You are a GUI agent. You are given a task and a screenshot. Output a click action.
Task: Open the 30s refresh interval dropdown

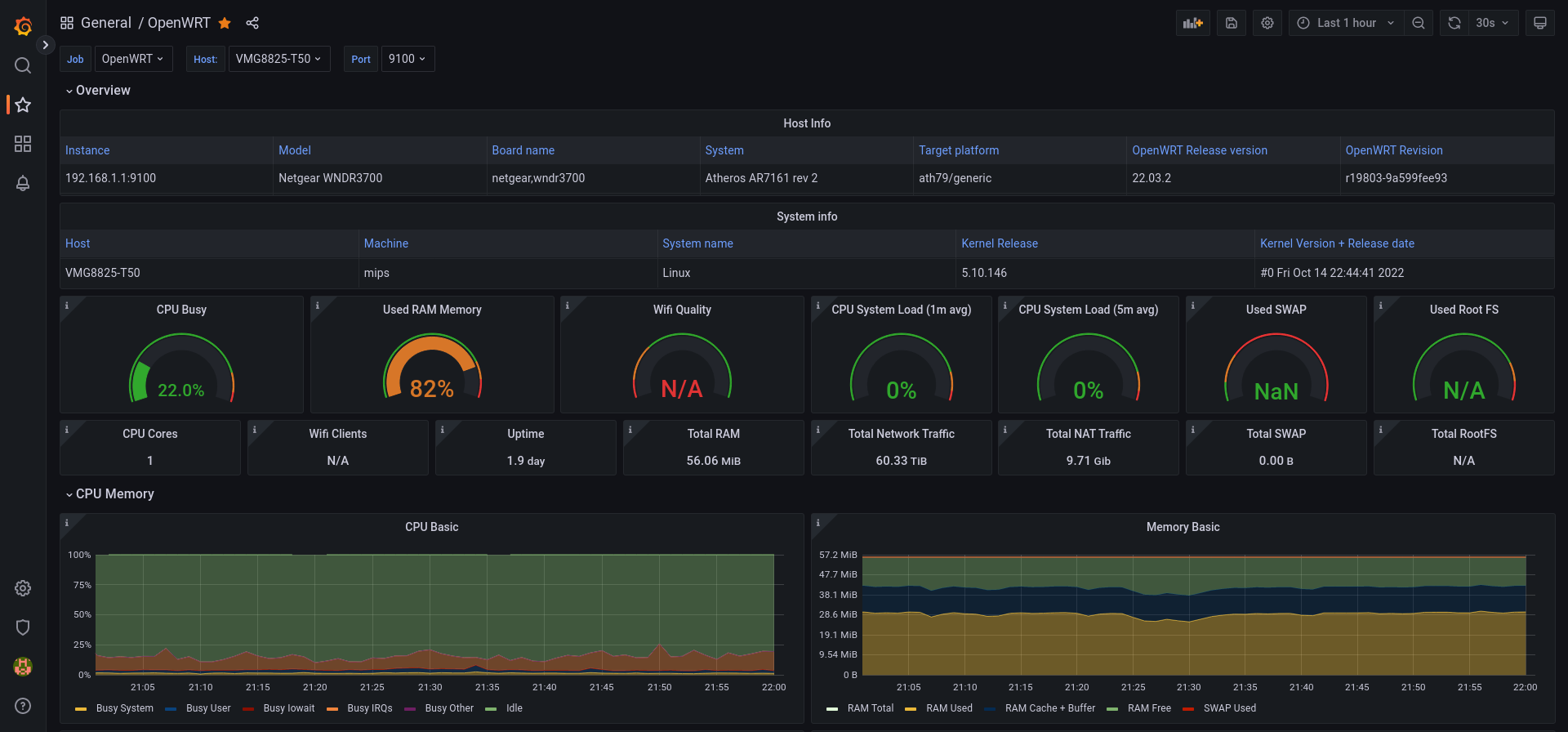[1493, 23]
